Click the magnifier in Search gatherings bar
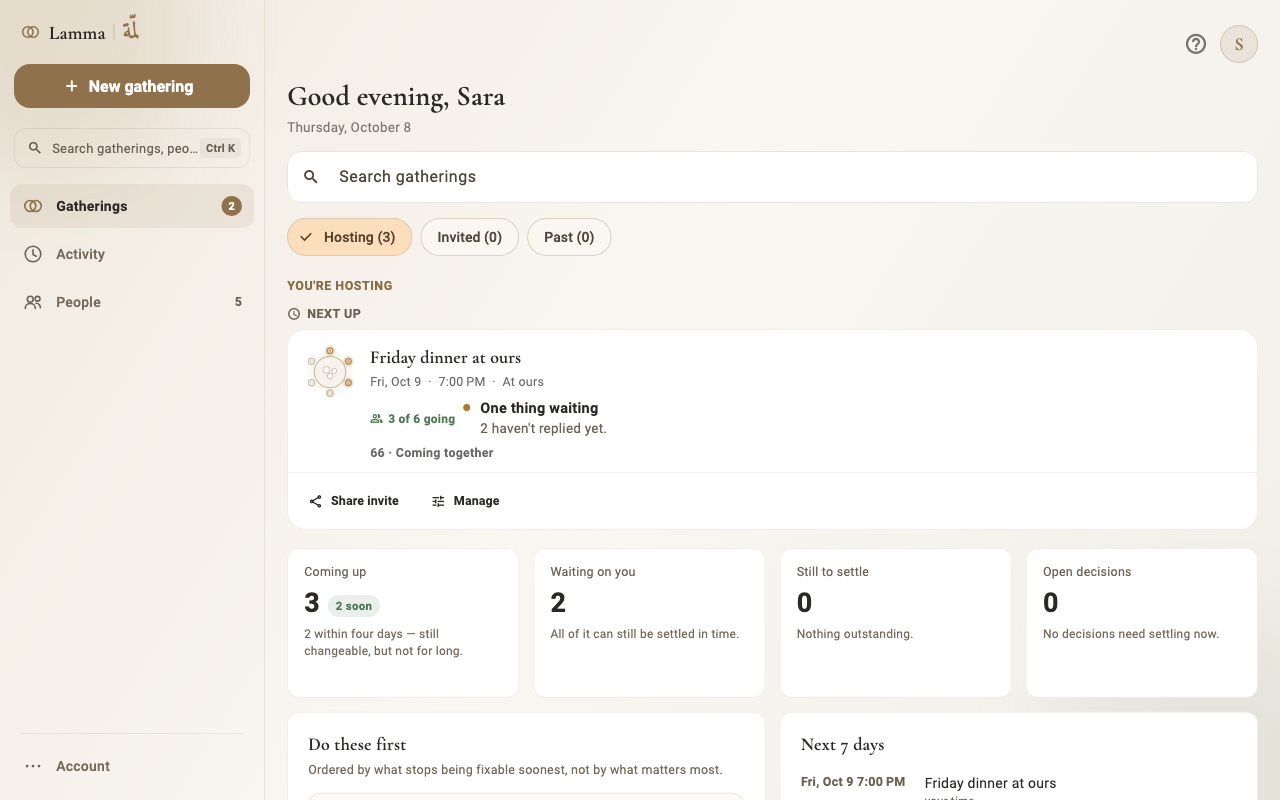The image size is (1280, 800). tap(311, 177)
